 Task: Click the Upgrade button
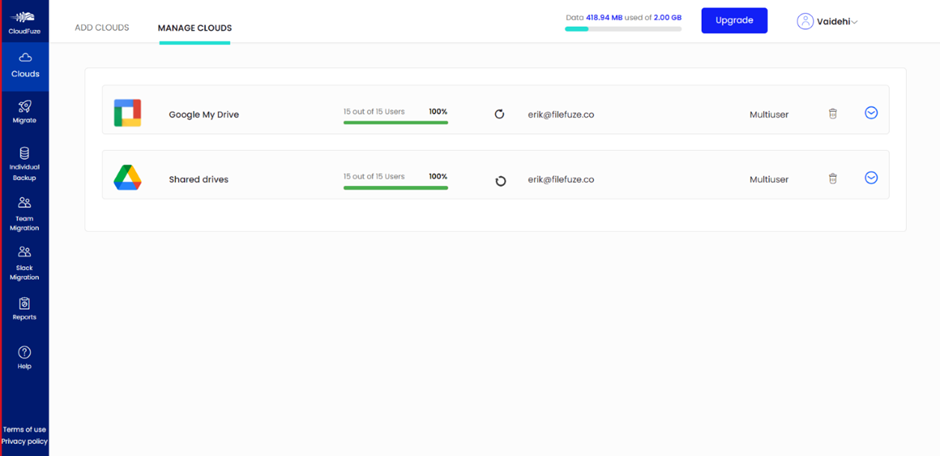tap(734, 20)
